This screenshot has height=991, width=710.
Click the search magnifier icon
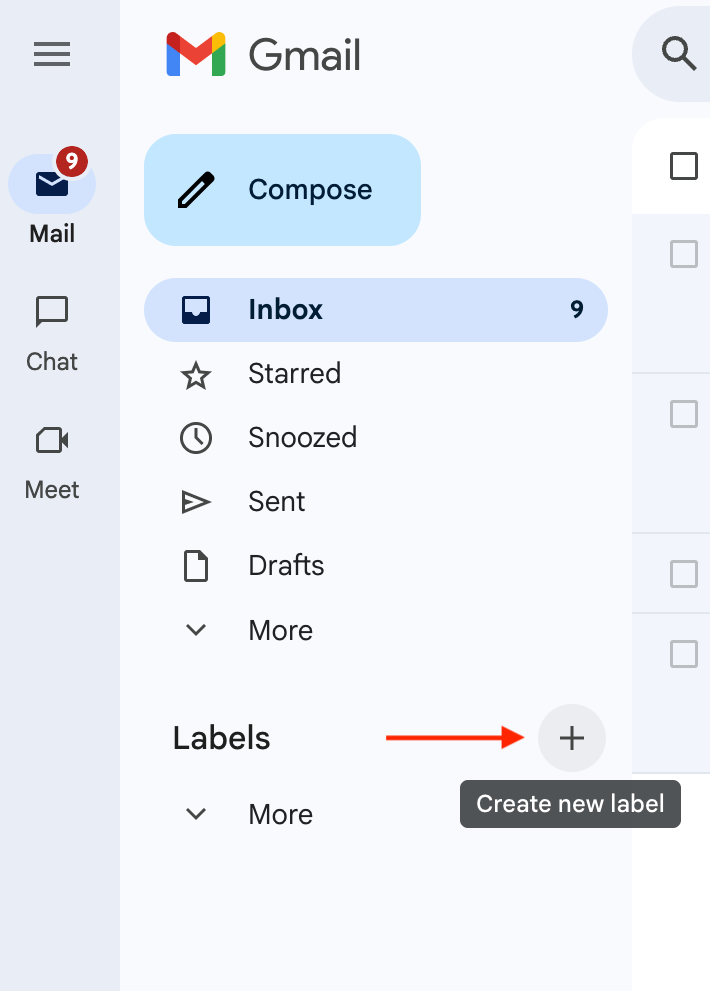point(680,54)
